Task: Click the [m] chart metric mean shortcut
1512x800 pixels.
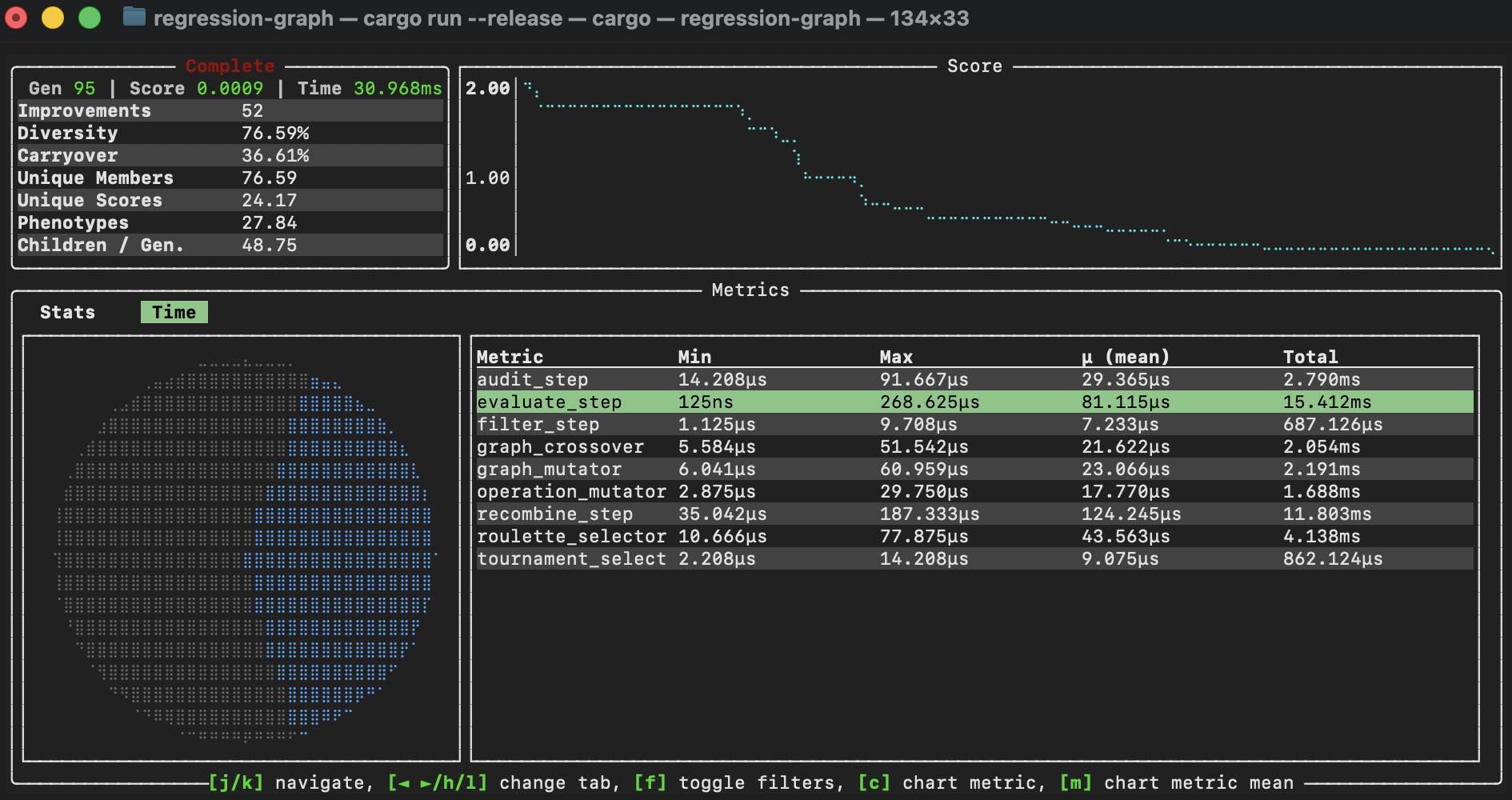Action: pos(1176,782)
